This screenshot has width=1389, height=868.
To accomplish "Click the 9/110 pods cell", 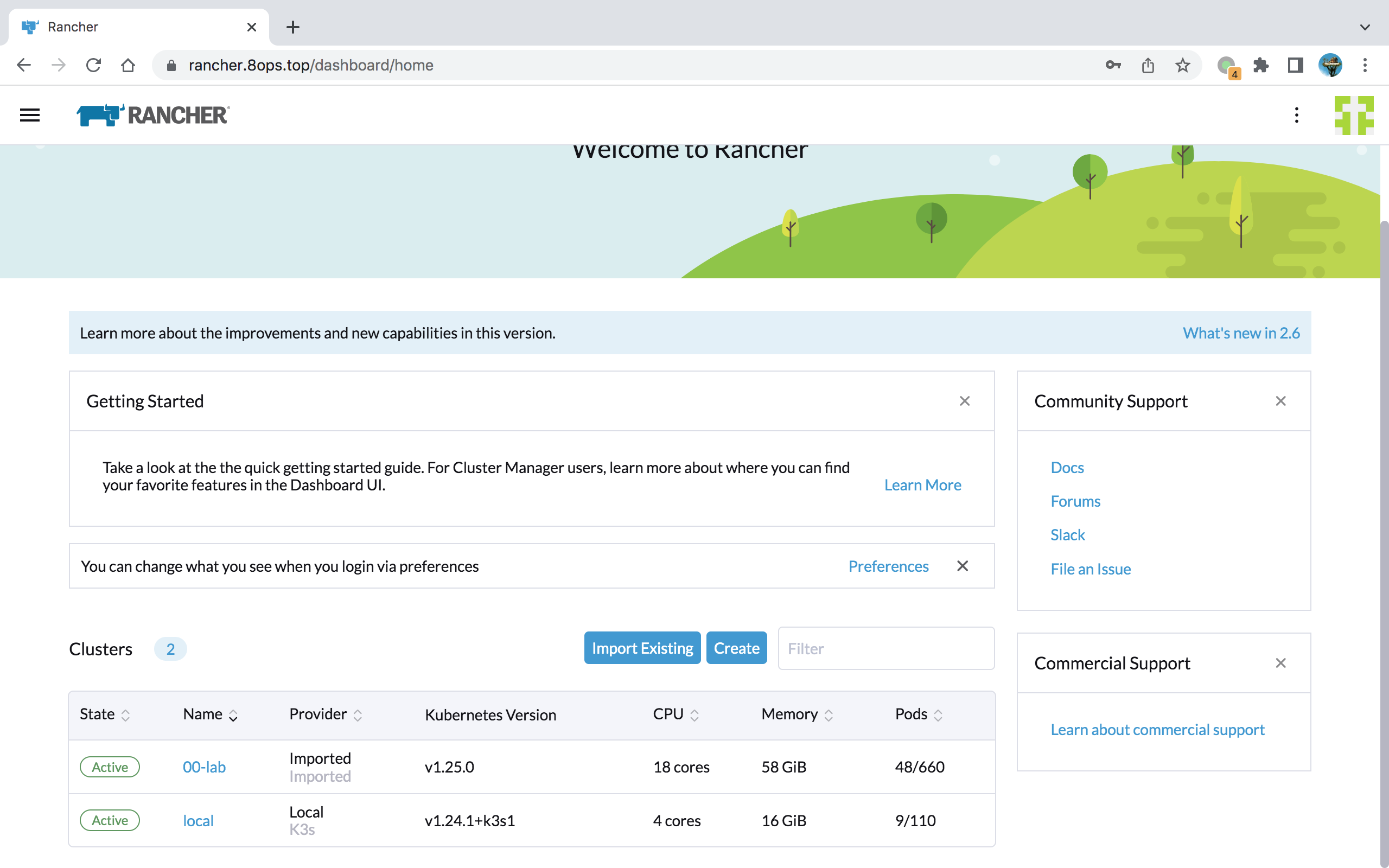I will pyautogui.click(x=915, y=820).
